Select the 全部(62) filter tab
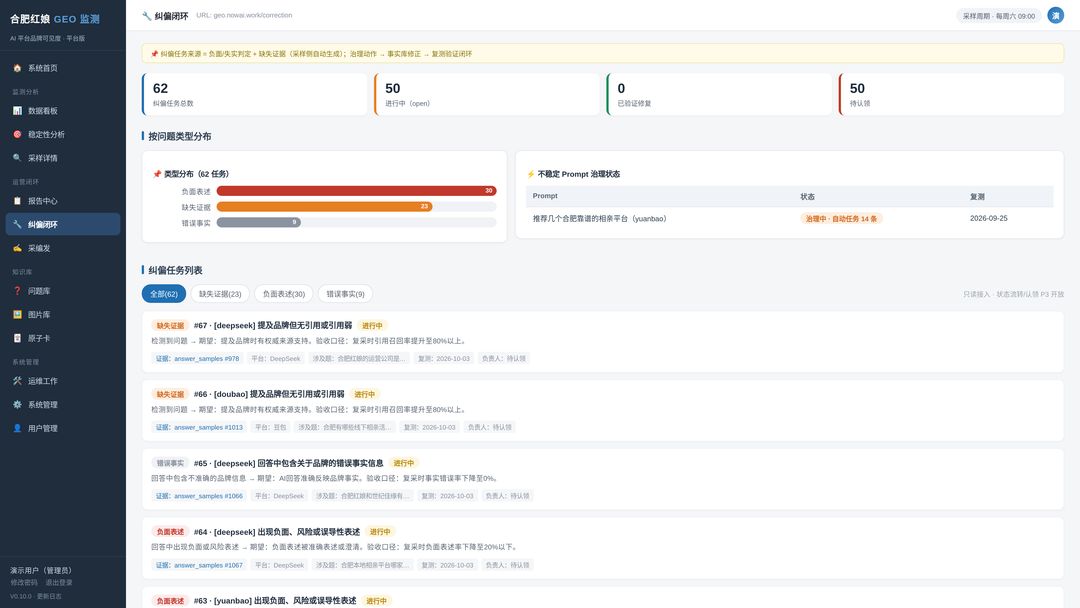 (164, 294)
